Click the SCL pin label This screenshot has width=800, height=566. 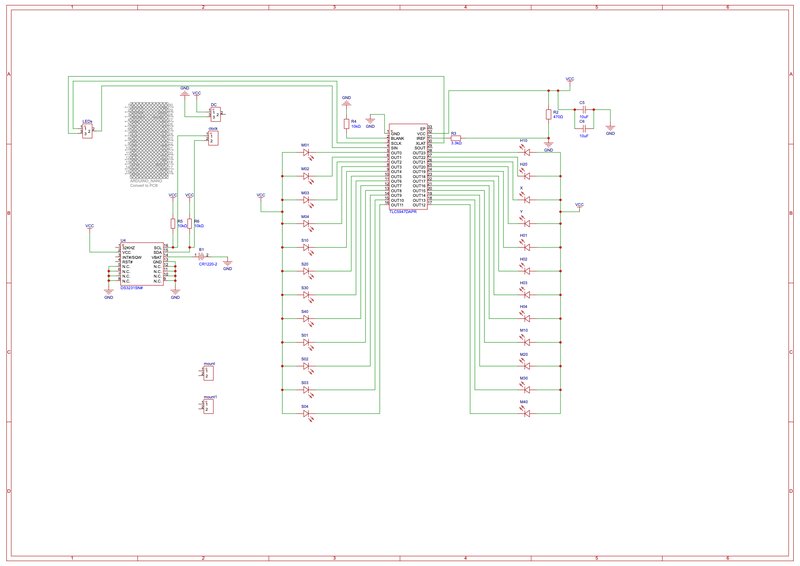pos(158,248)
